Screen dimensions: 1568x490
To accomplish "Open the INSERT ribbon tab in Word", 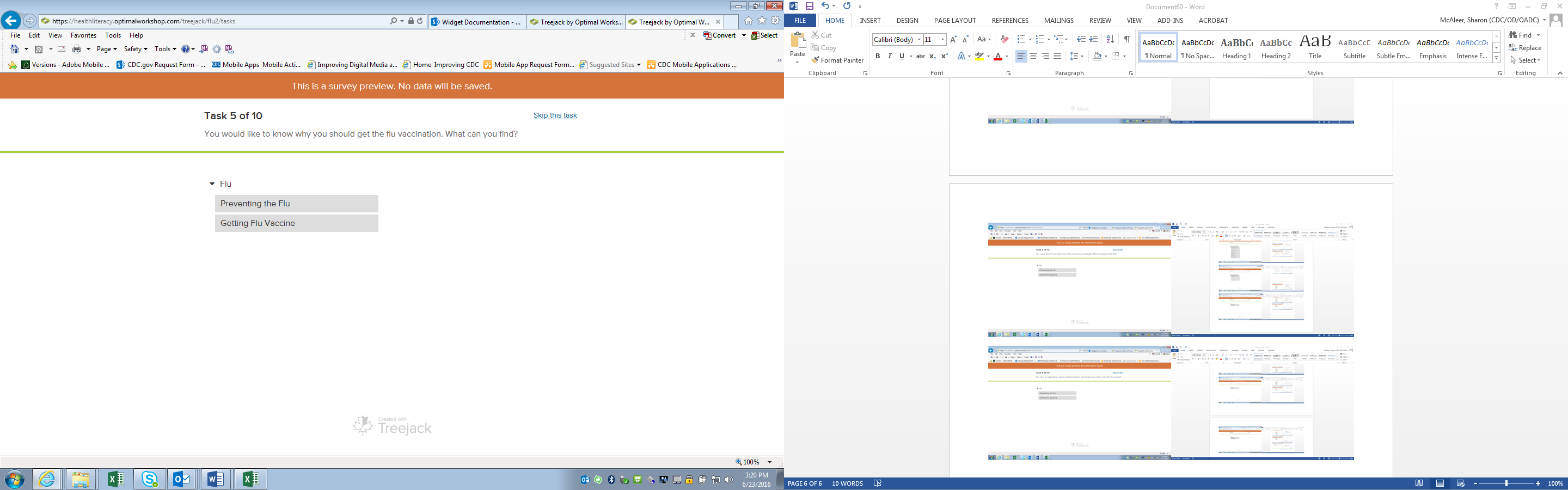I will tap(870, 21).
